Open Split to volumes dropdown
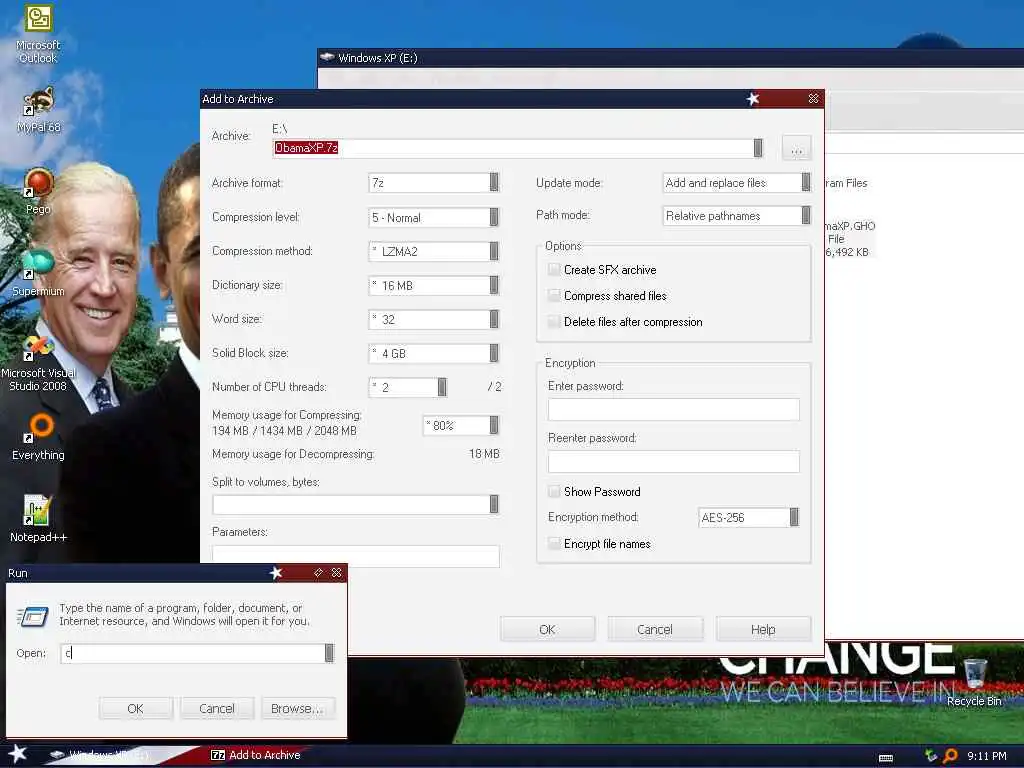The width and height of the screenshot is (1024, 768). 494,504
